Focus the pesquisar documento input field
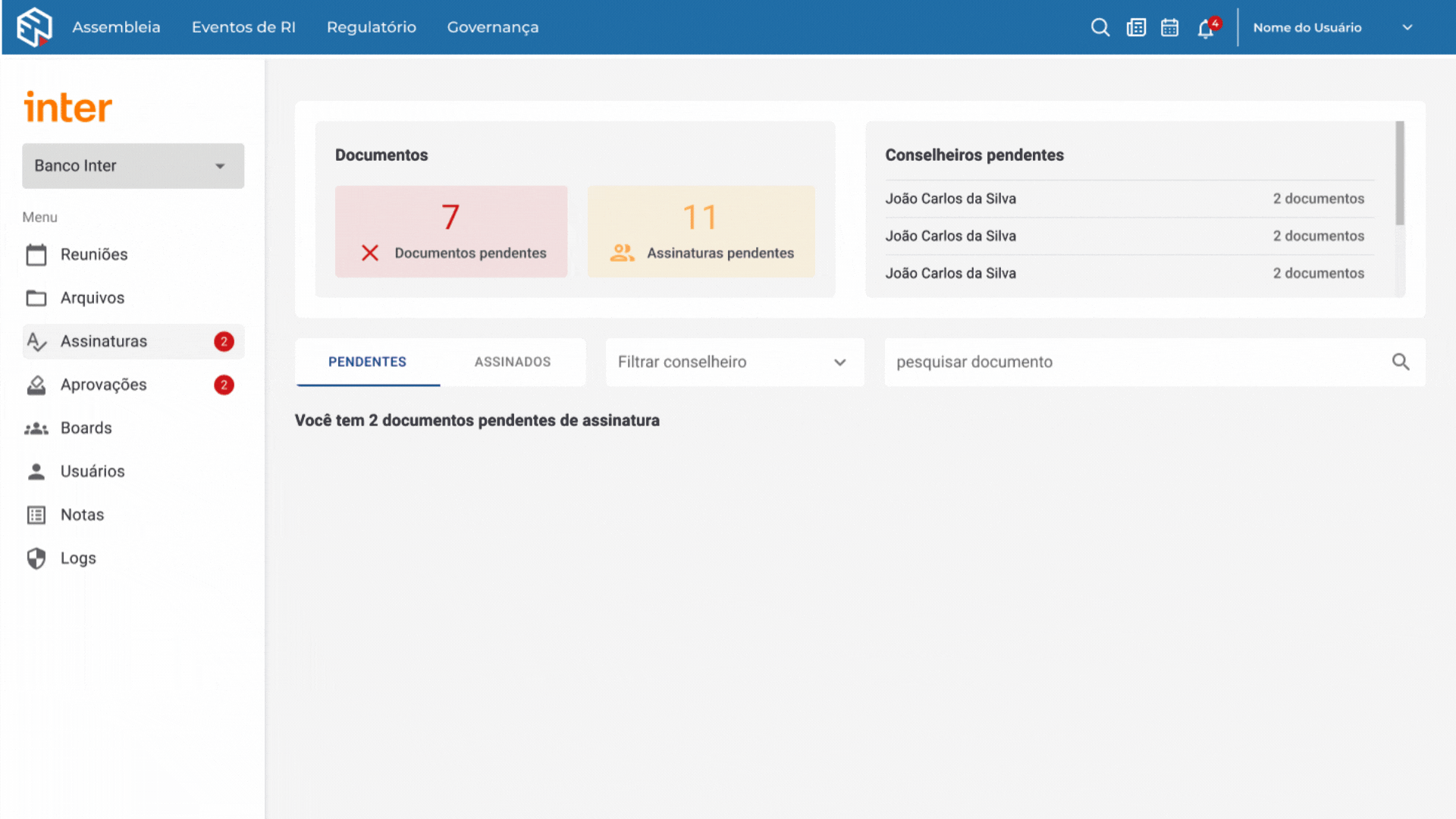The image size is (1456, 819). [x=1137, y=362]
